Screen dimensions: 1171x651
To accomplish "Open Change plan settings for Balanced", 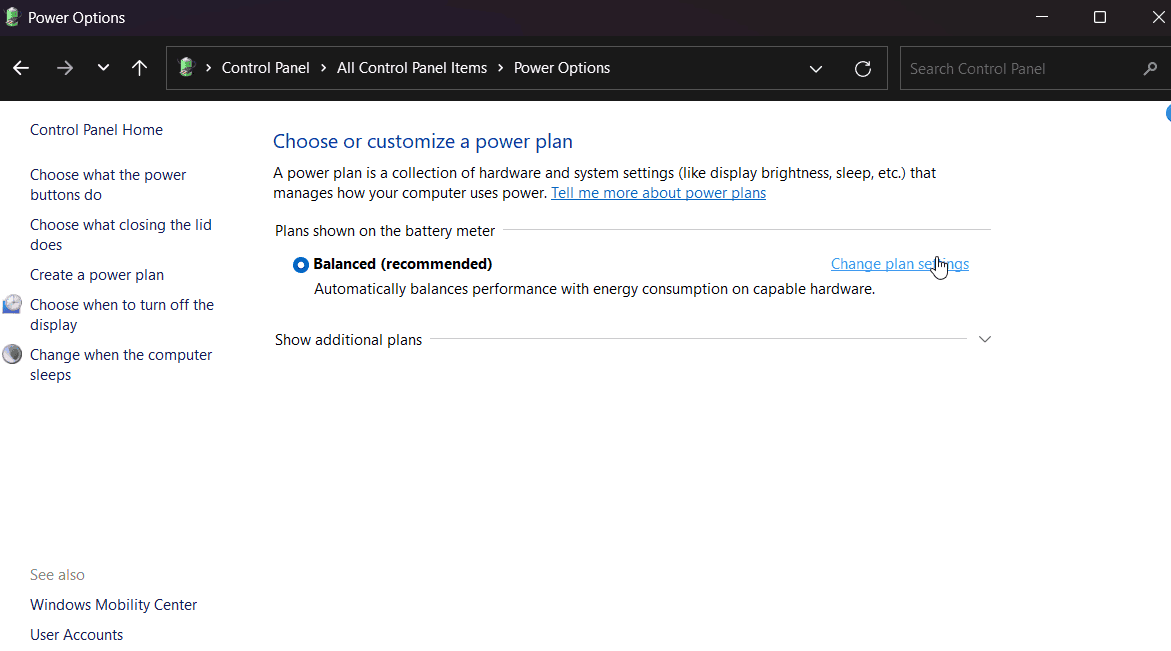I will coord(900,264).
